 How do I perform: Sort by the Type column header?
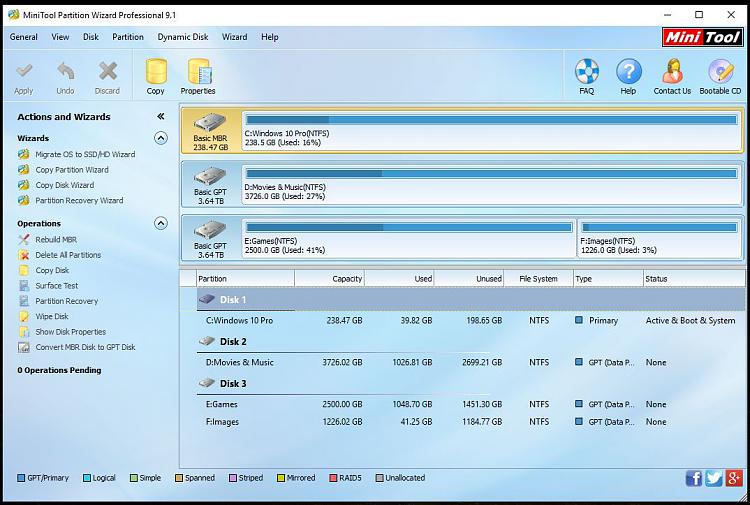pos(608,279)
